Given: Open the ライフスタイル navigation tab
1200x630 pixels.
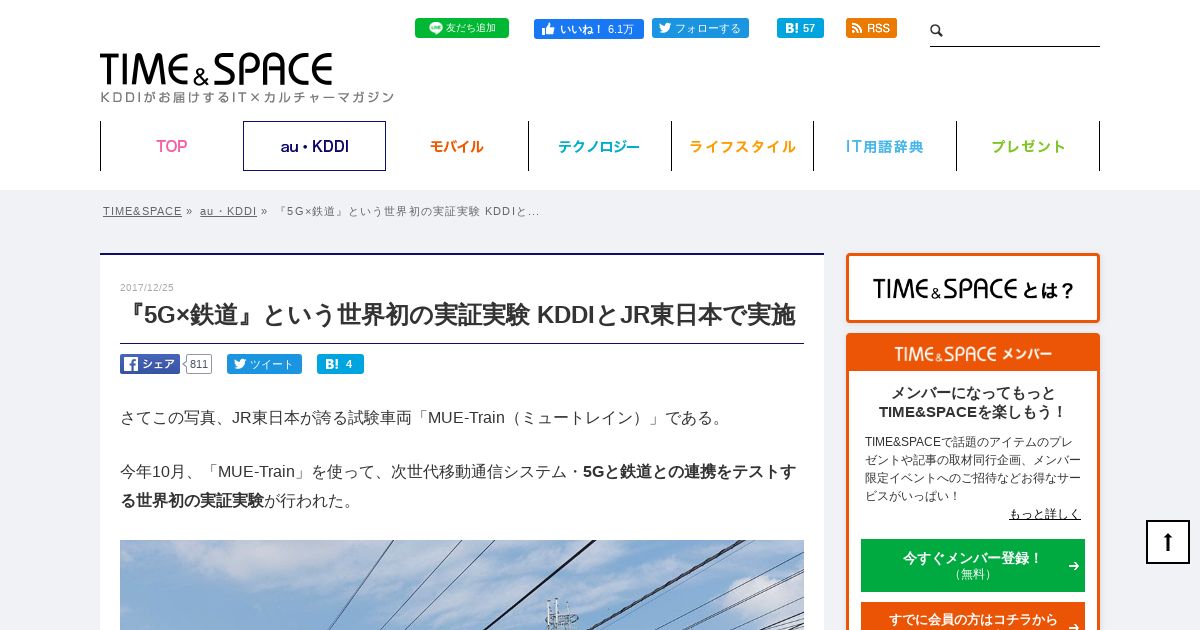Looking at the screenshot, I should coord(742,146).
